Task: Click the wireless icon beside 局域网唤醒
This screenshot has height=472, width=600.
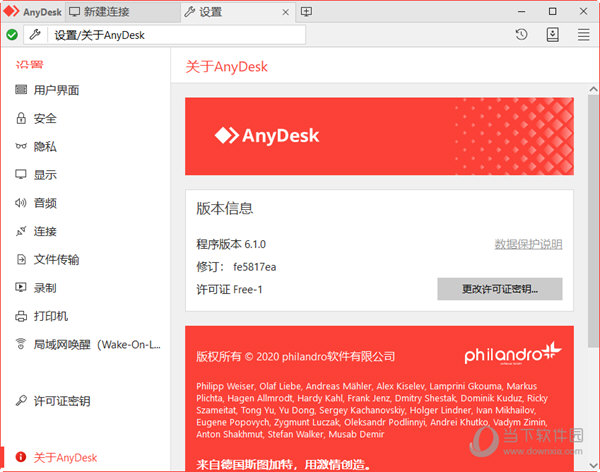Action: [x=21, y=344]
